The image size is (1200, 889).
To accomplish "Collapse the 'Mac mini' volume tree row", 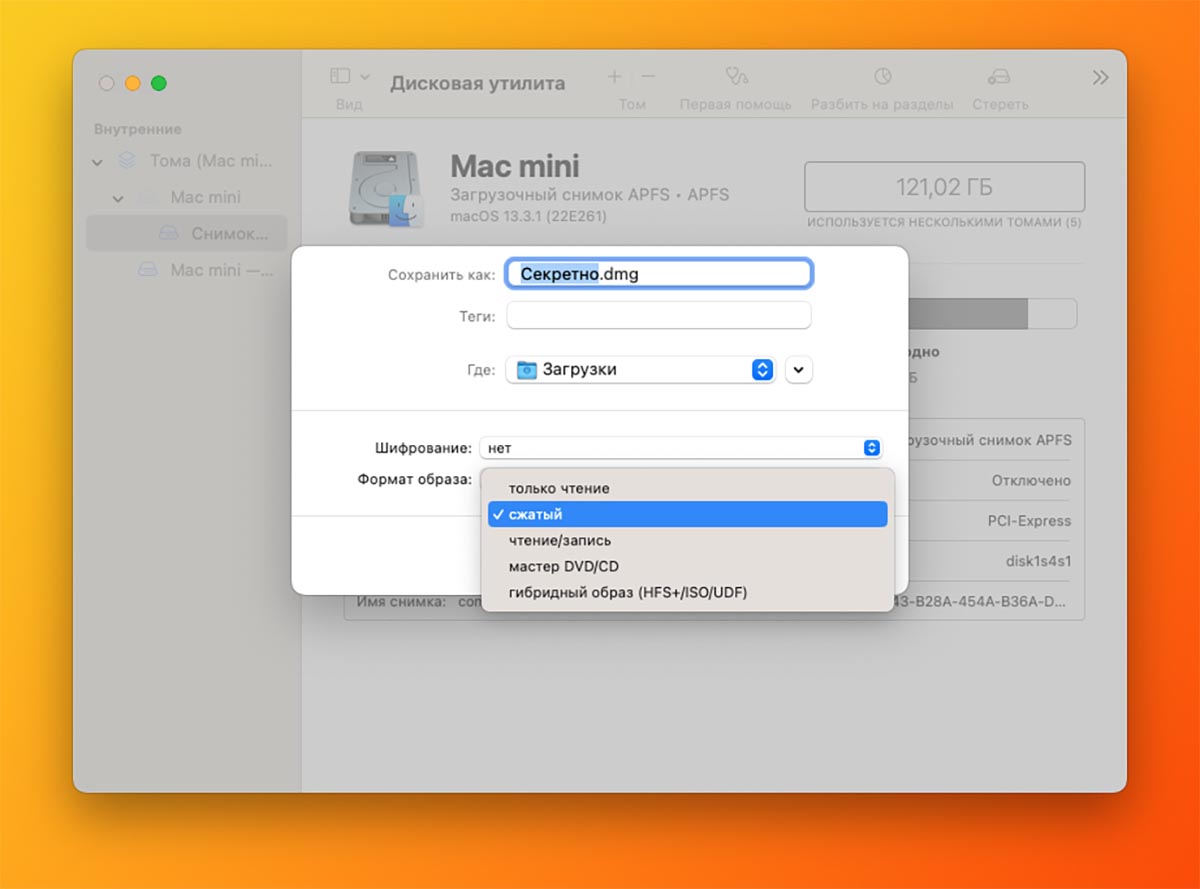I will (118, 198).
